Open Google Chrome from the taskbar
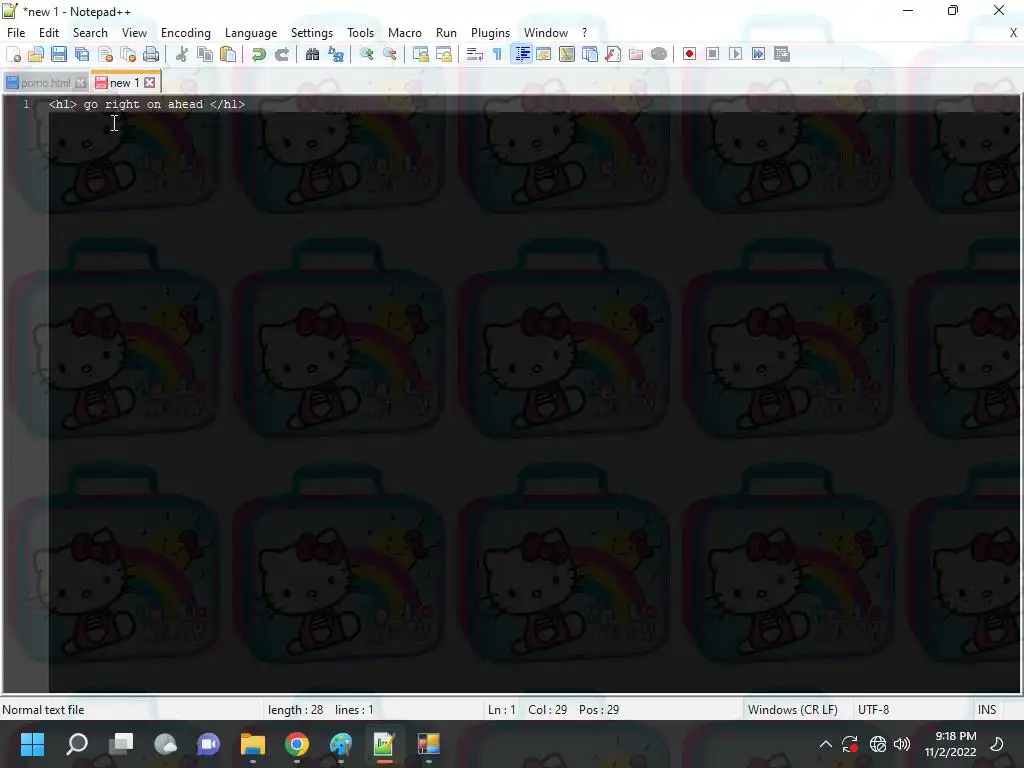This screenshot has width=1024, height=768. [x=296, y=744]
